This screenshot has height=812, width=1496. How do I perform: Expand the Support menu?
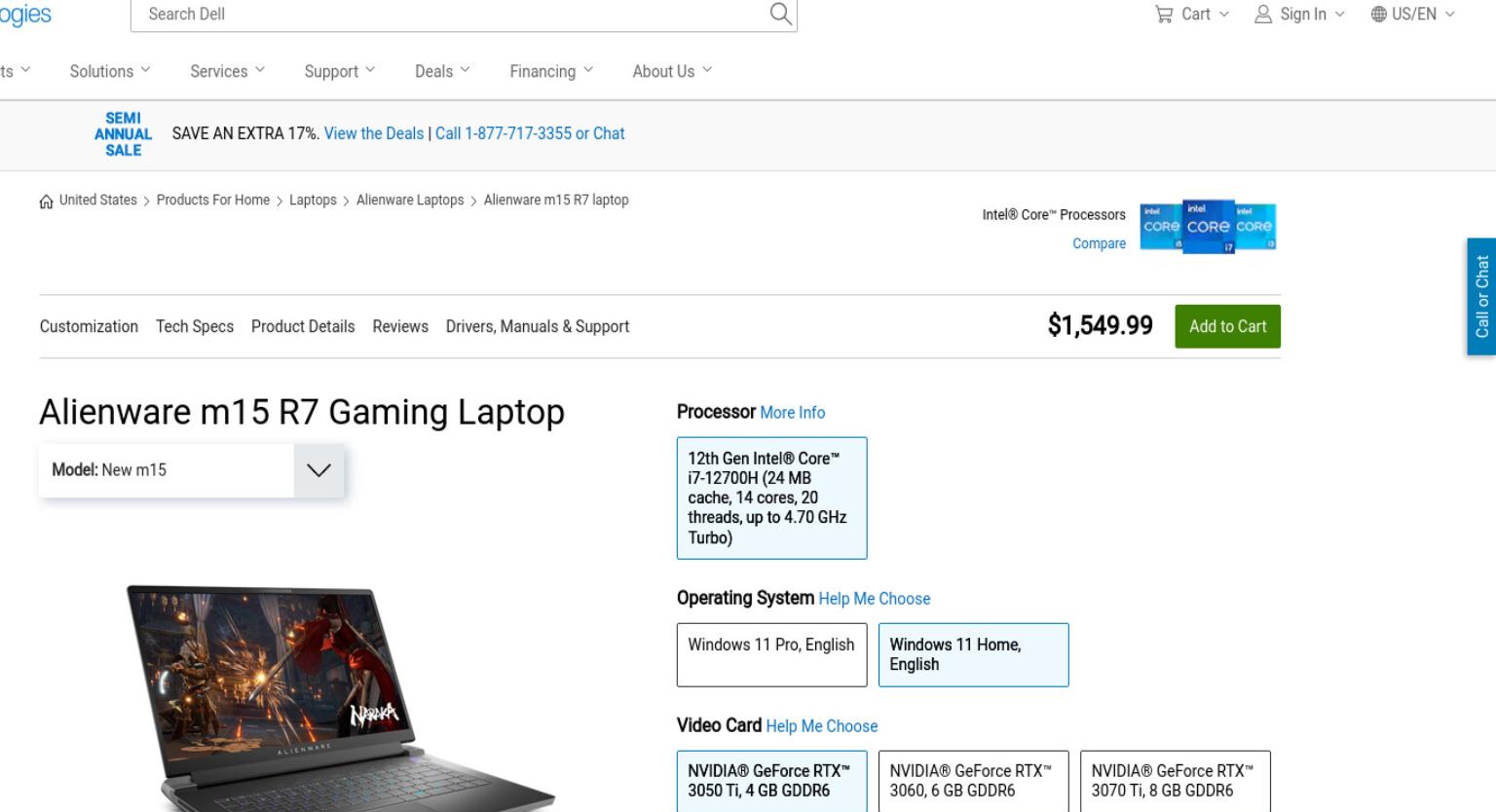(339, 71)
